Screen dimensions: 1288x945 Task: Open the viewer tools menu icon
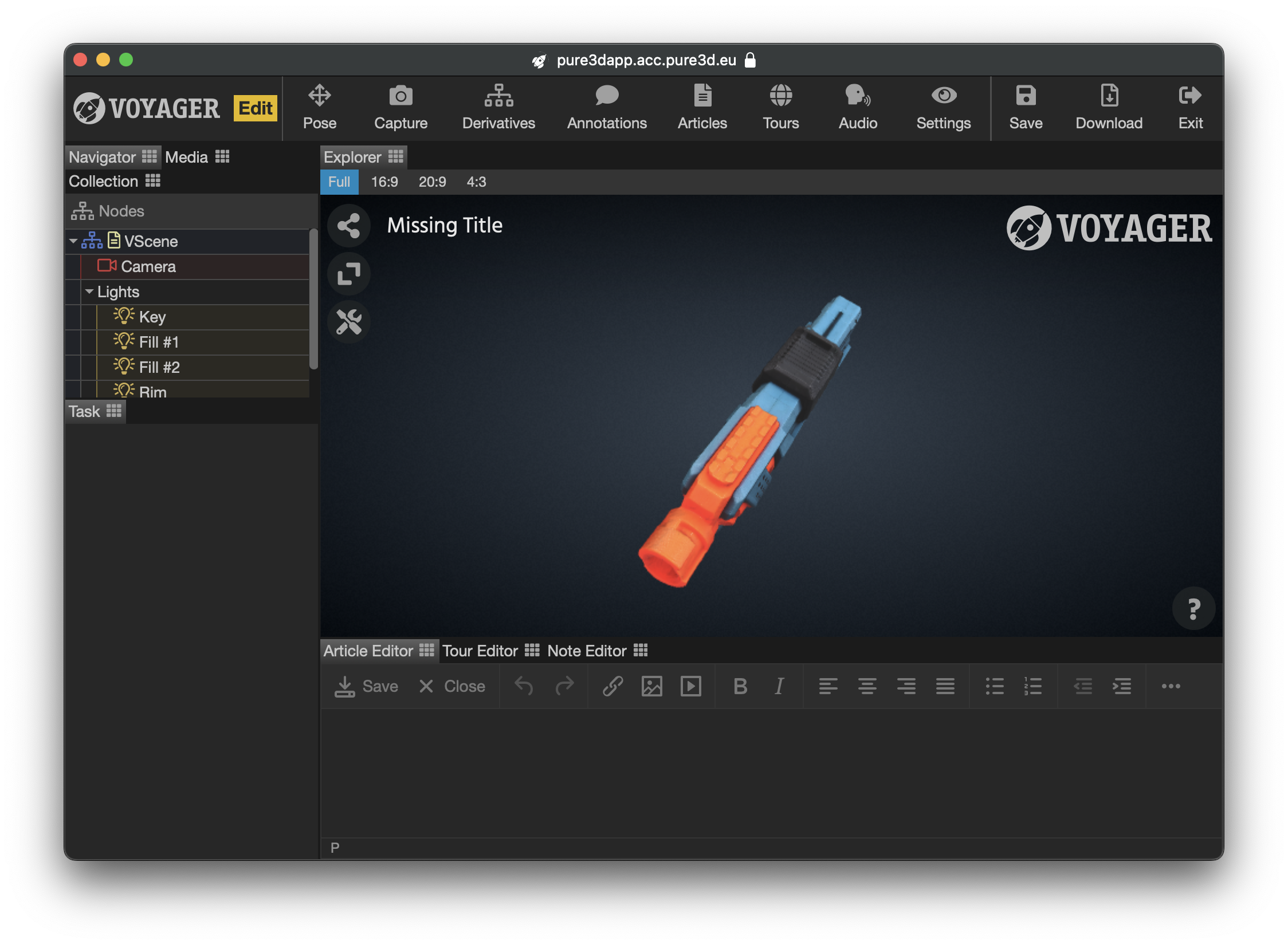(x=348, y=322)
